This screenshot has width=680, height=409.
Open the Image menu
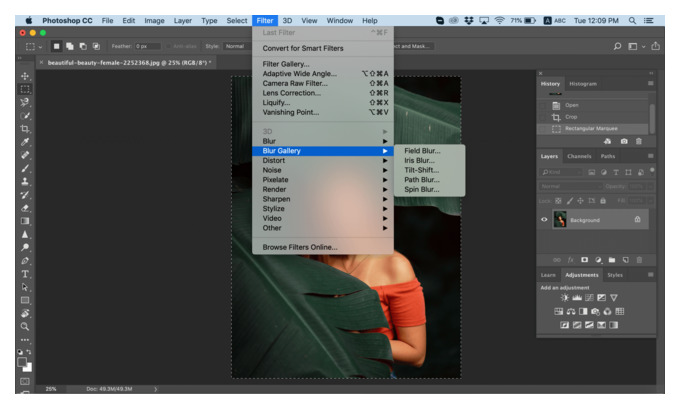(154, 20)
